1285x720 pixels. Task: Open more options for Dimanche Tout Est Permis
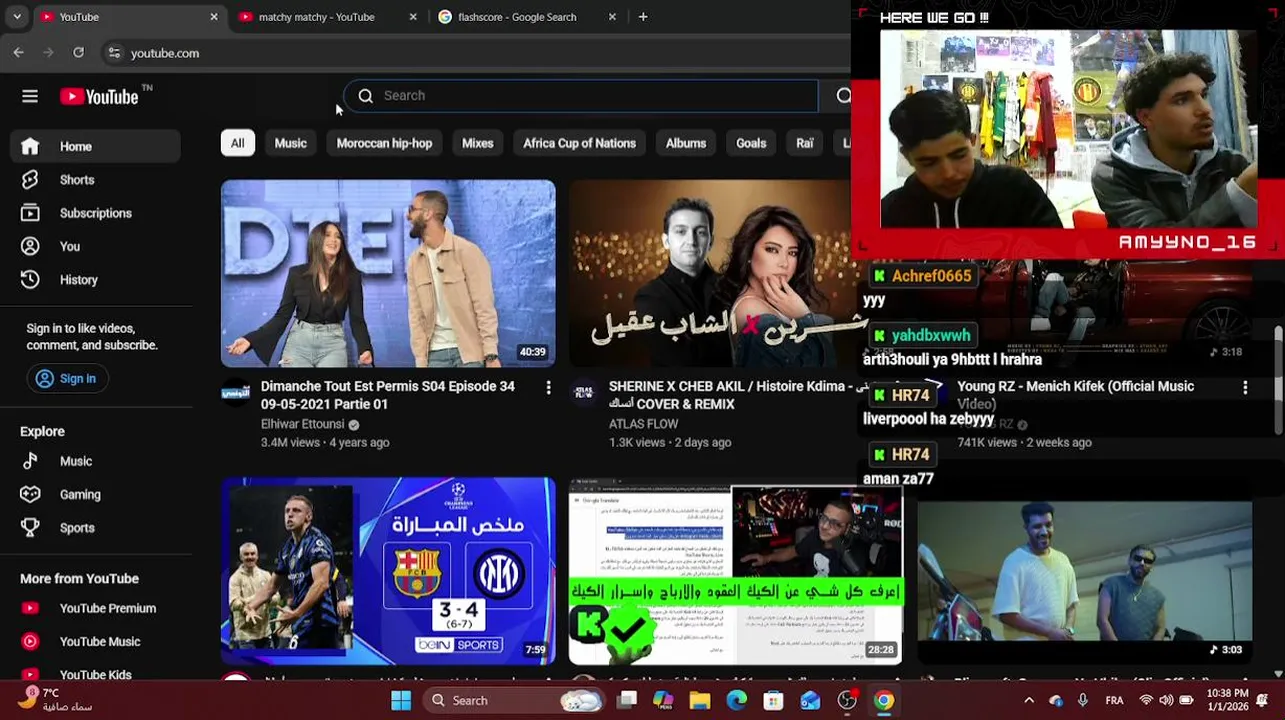click(548, 387)
